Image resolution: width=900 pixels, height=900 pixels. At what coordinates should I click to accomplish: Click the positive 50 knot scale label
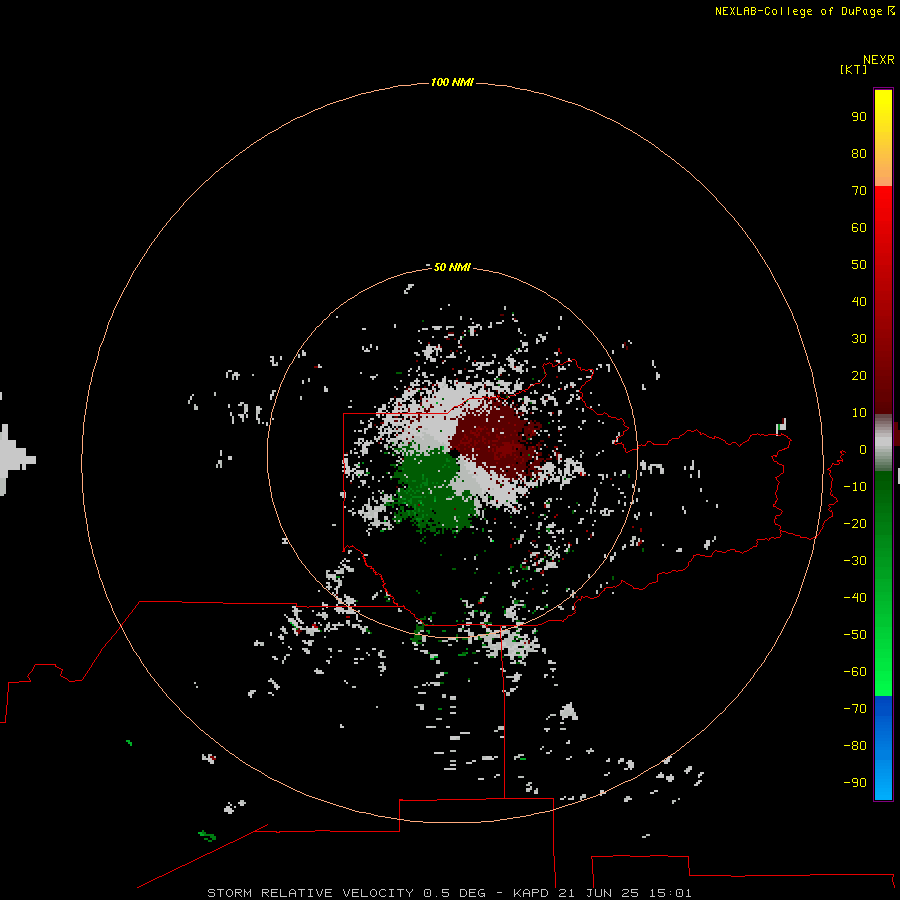[859, 265]
